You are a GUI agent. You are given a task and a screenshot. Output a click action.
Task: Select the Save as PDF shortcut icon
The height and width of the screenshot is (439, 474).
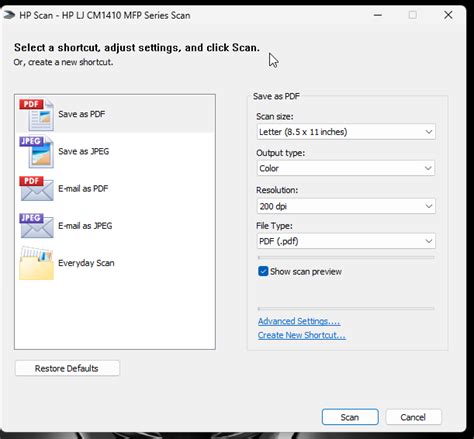36,114
